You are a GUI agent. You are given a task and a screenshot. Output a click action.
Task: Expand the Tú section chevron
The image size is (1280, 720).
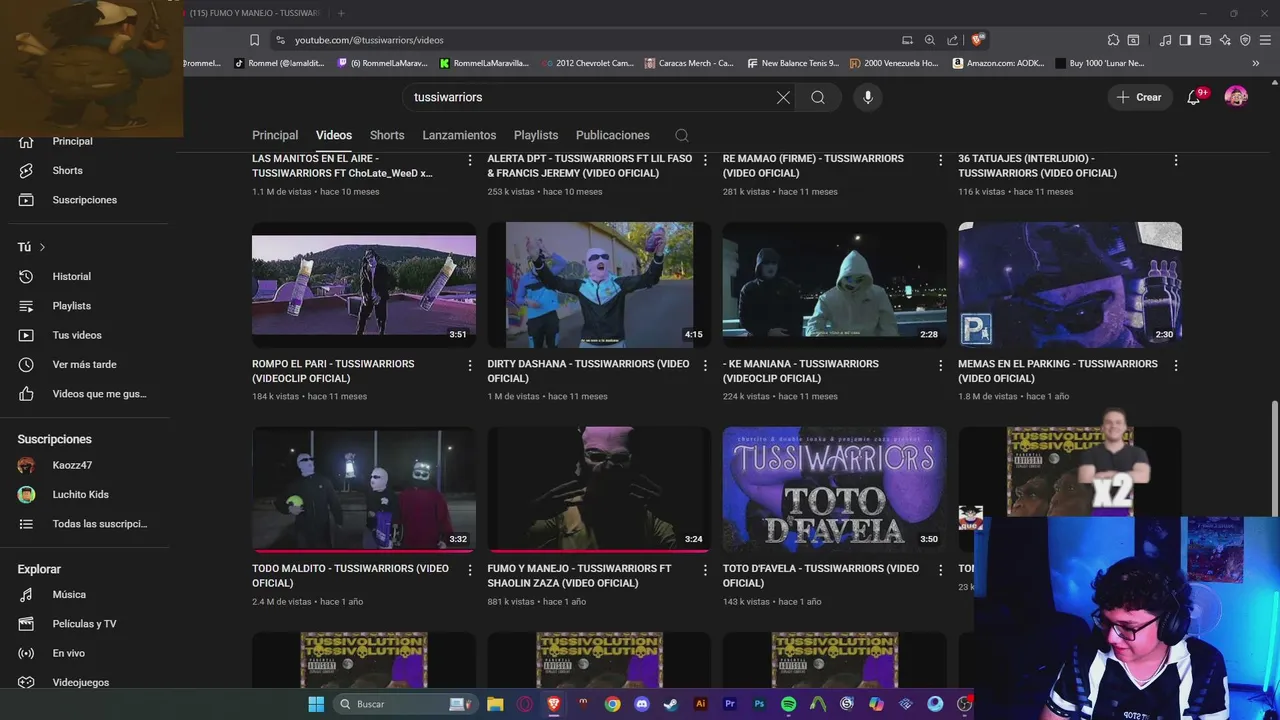(x=42, y=247)
